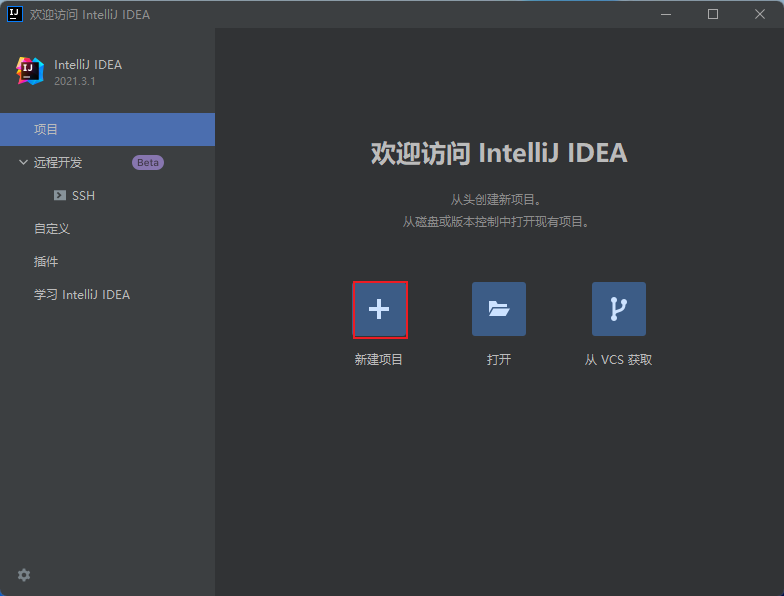Click the 打开 label
Image resolution: width=784 pixels, height=596 pixels.
coord(499,360)
